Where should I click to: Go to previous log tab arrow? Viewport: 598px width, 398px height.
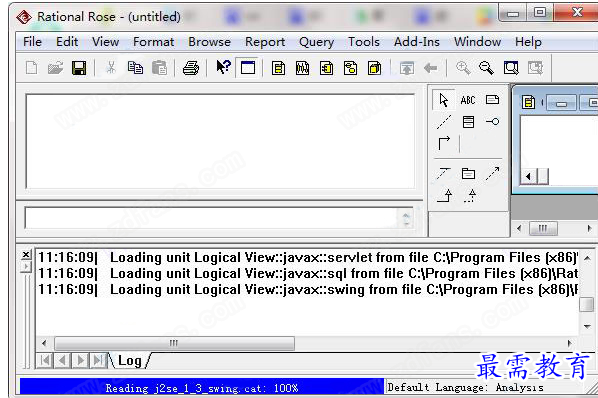click(x=63, y=360)
